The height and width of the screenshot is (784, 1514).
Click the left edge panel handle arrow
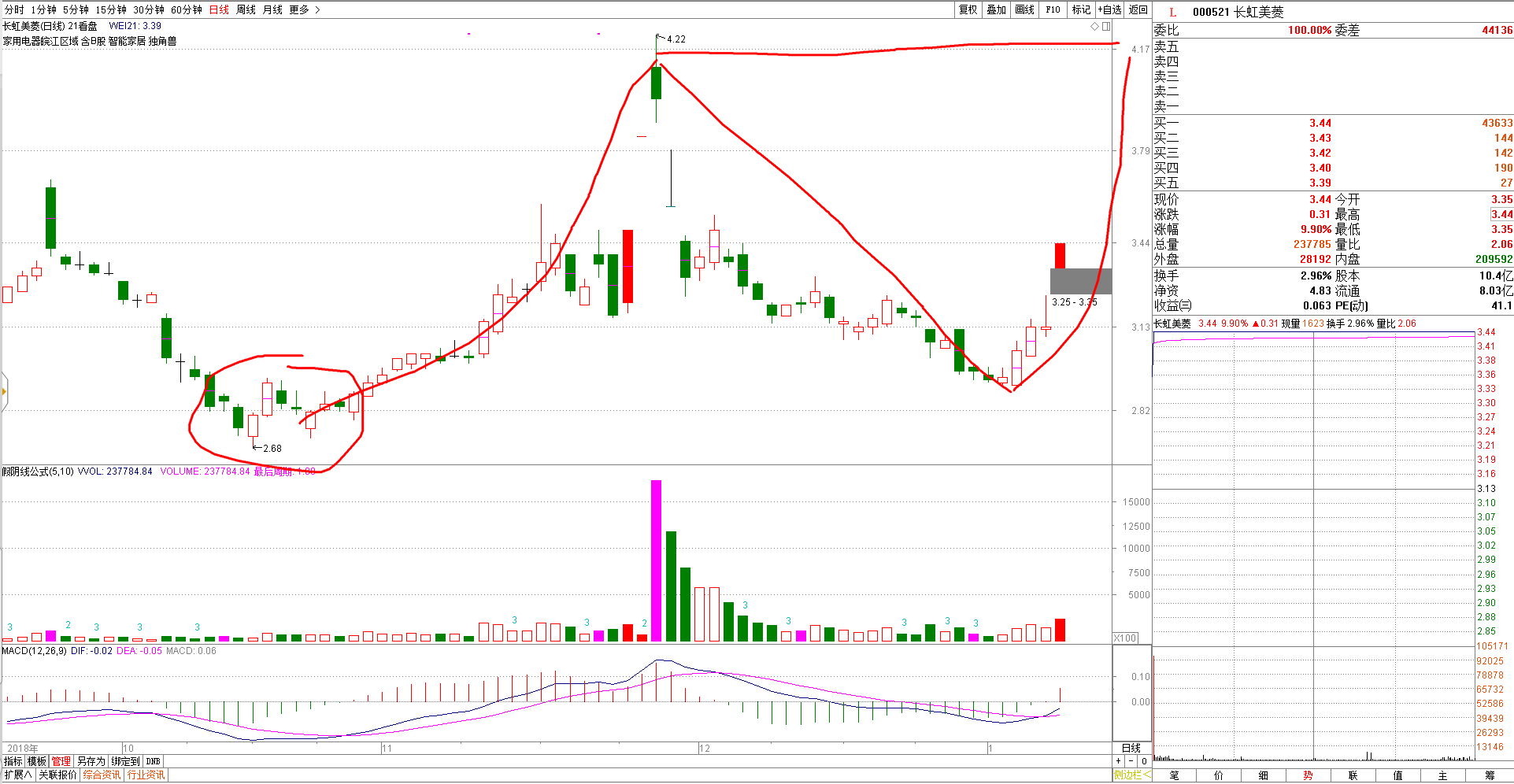pos(4,391)
